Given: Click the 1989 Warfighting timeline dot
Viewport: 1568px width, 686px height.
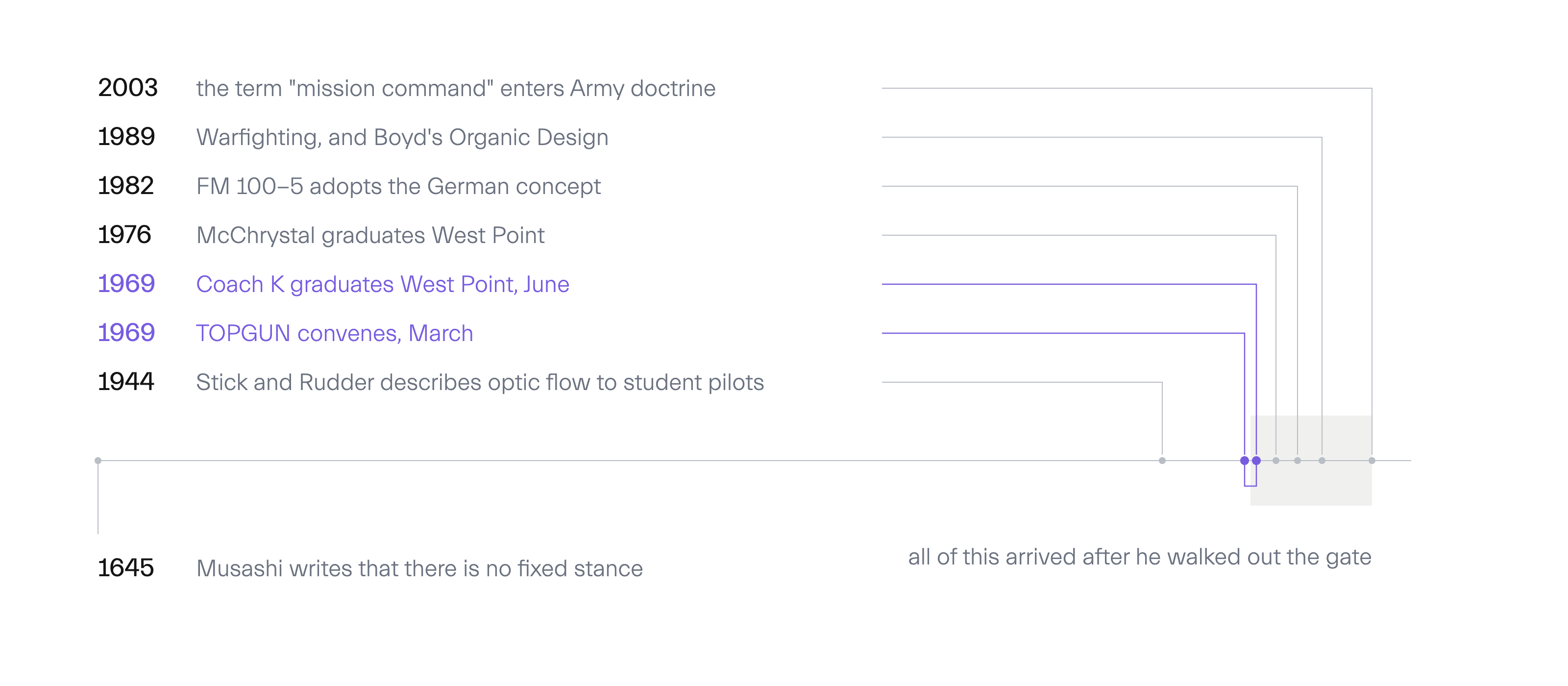Looking at the screenshot, I should [1322, 461].
